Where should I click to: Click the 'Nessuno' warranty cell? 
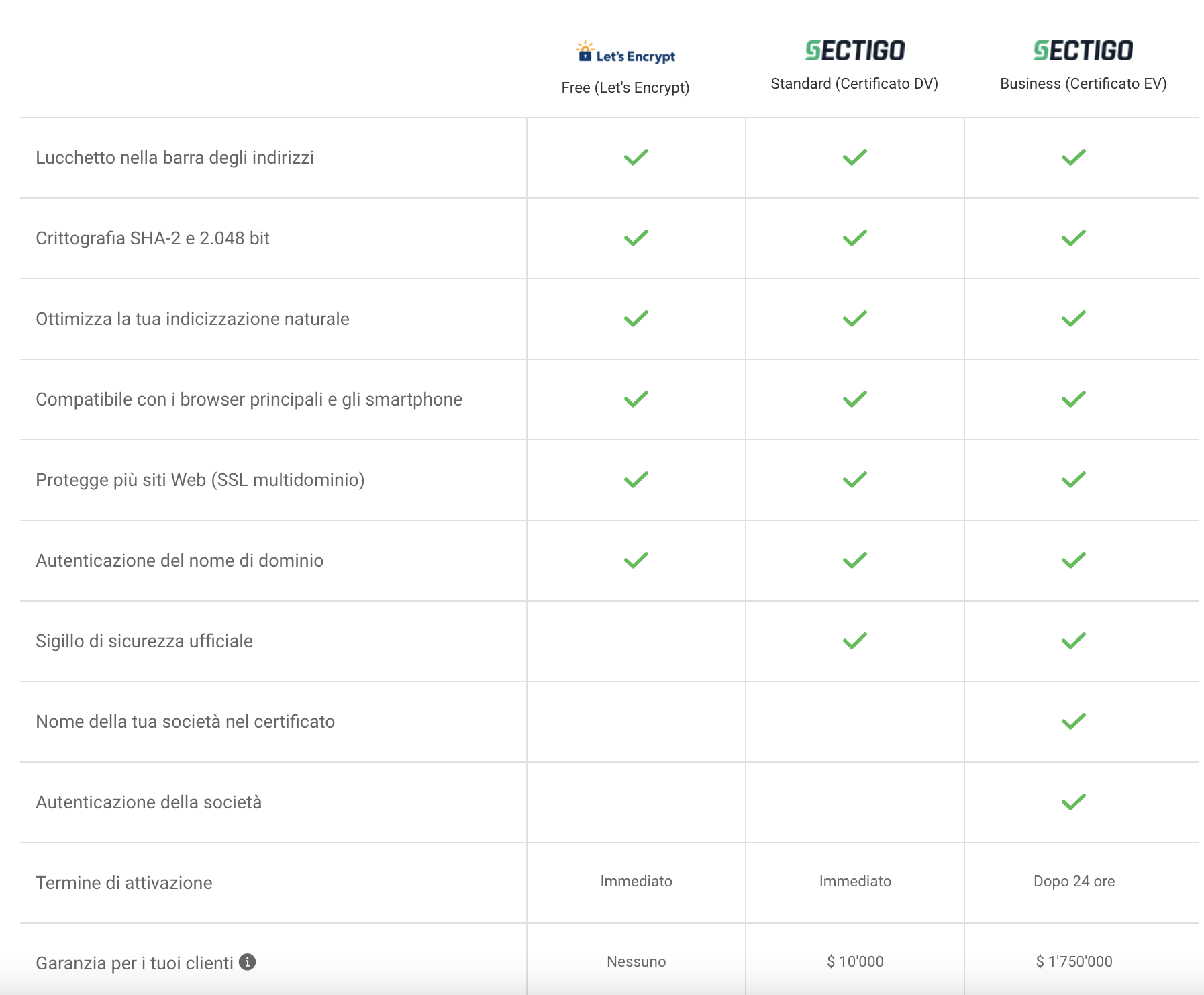click(x=636, y=961)
